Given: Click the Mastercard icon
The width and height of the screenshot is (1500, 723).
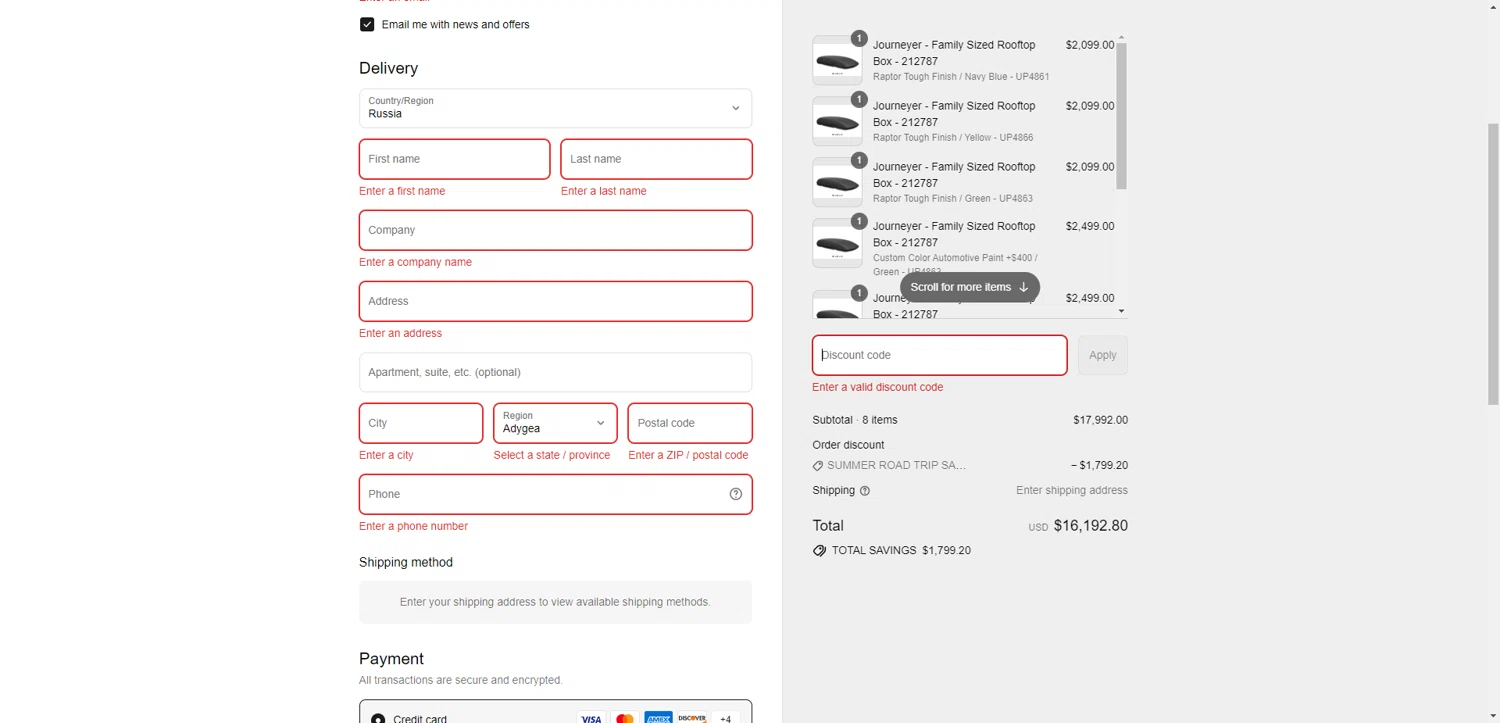Looking at the screenshot, I should [x=625, y=718].
